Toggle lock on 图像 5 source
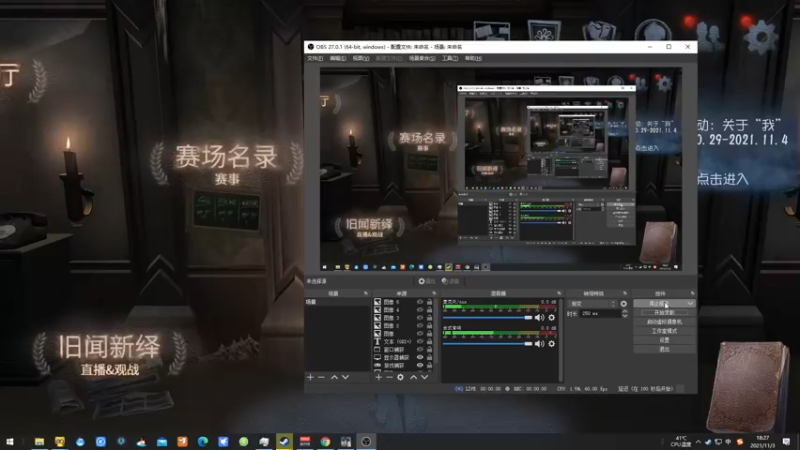 pyautogui.click(x=430, y=302)
